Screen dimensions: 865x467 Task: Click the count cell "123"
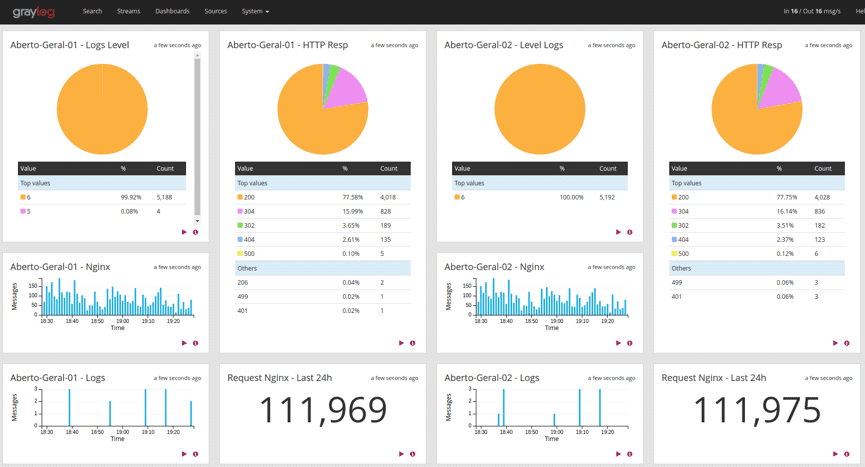820,239
